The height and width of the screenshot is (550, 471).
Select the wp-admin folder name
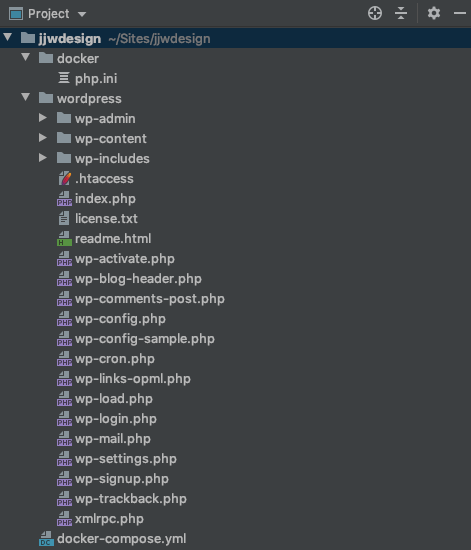pos(105,119)
